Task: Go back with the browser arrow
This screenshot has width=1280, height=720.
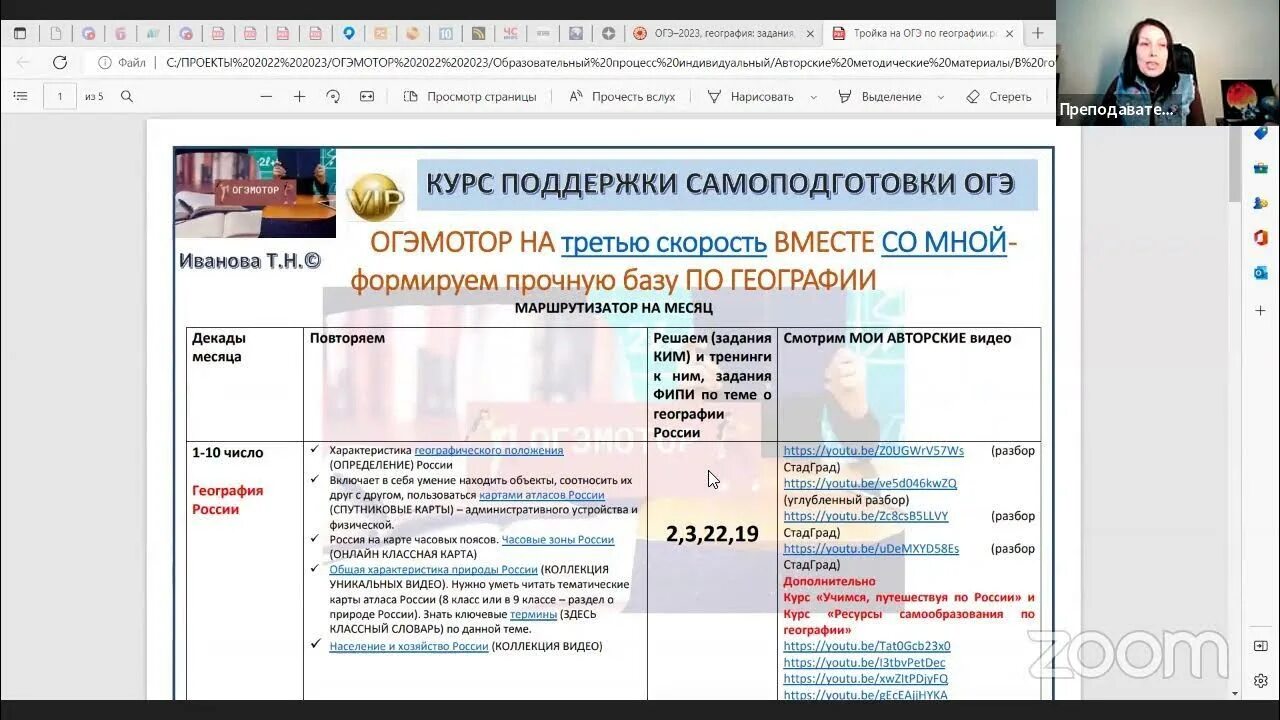Action: pos(24,62)
